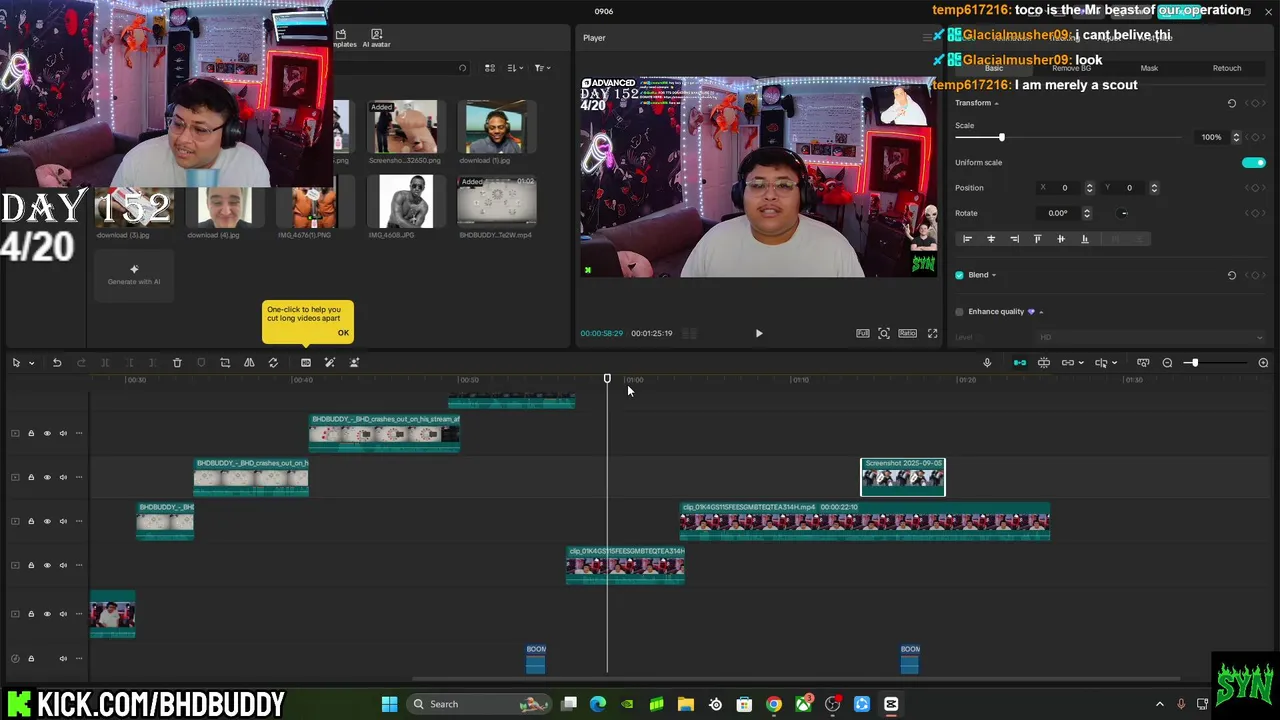Click the snapshot frame icon in Player
The image size is (1280, 720).
884,333
